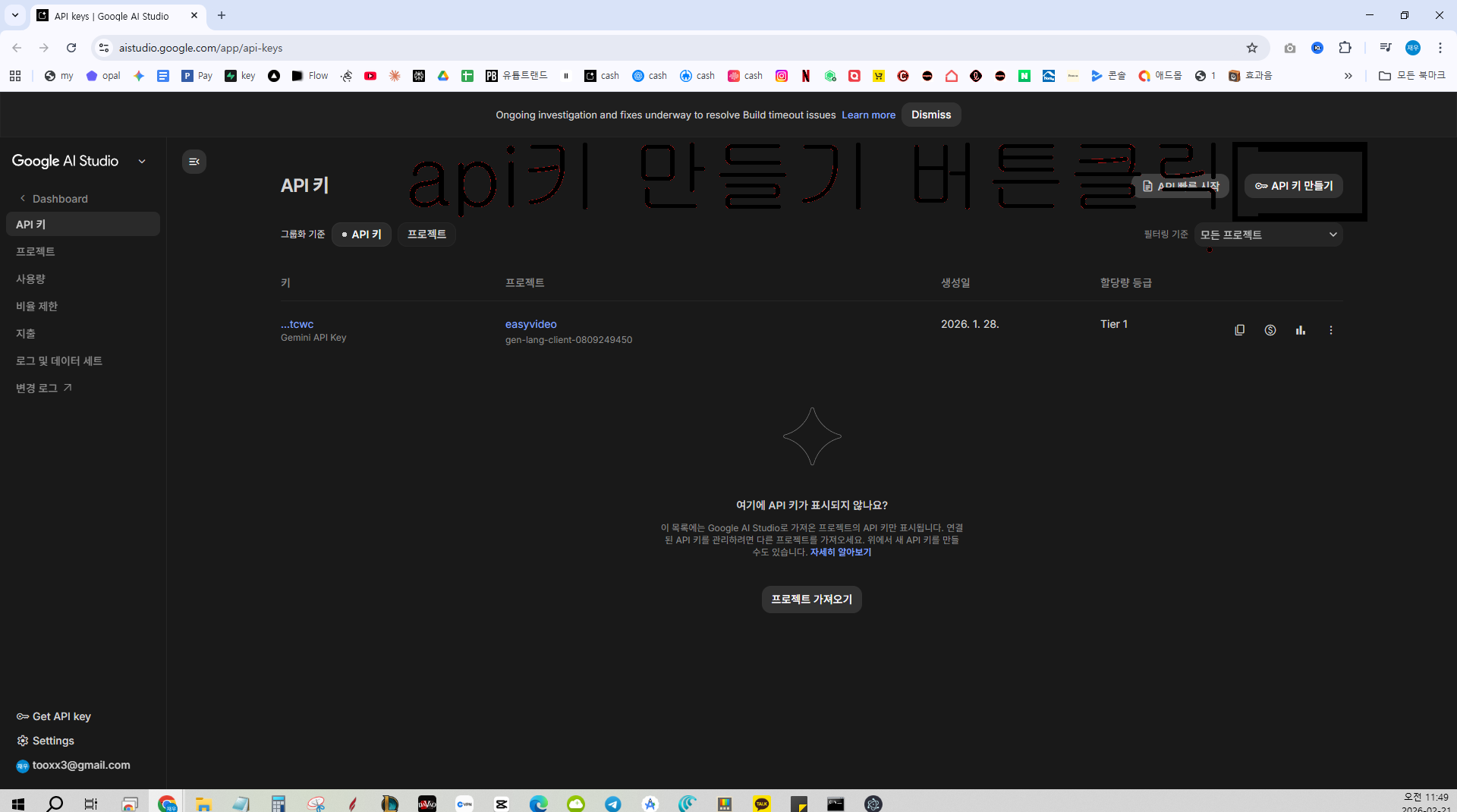Open tab search dropdown arrow
Image resolution: width=1457 pixels, height=812 pixels.
[14, 15]
